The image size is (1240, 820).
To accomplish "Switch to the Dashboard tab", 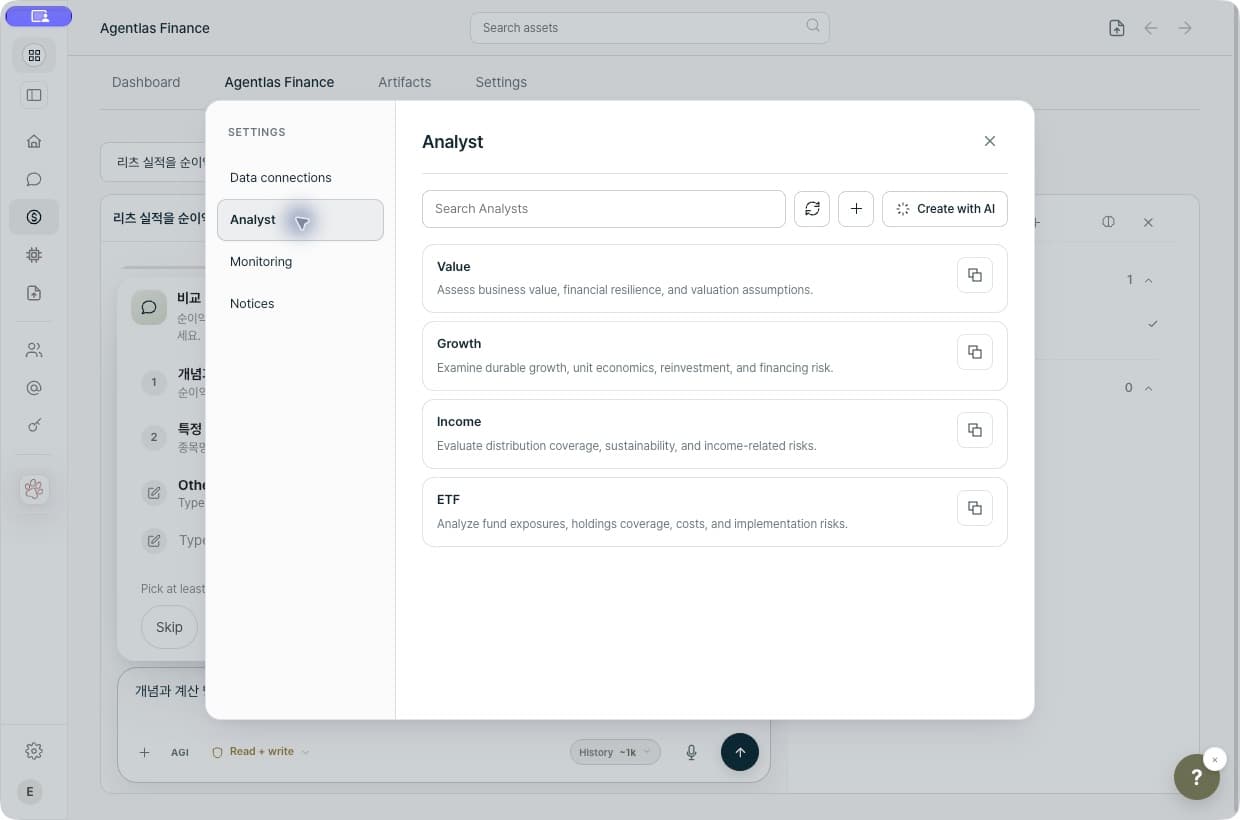I will pos(146,82).
